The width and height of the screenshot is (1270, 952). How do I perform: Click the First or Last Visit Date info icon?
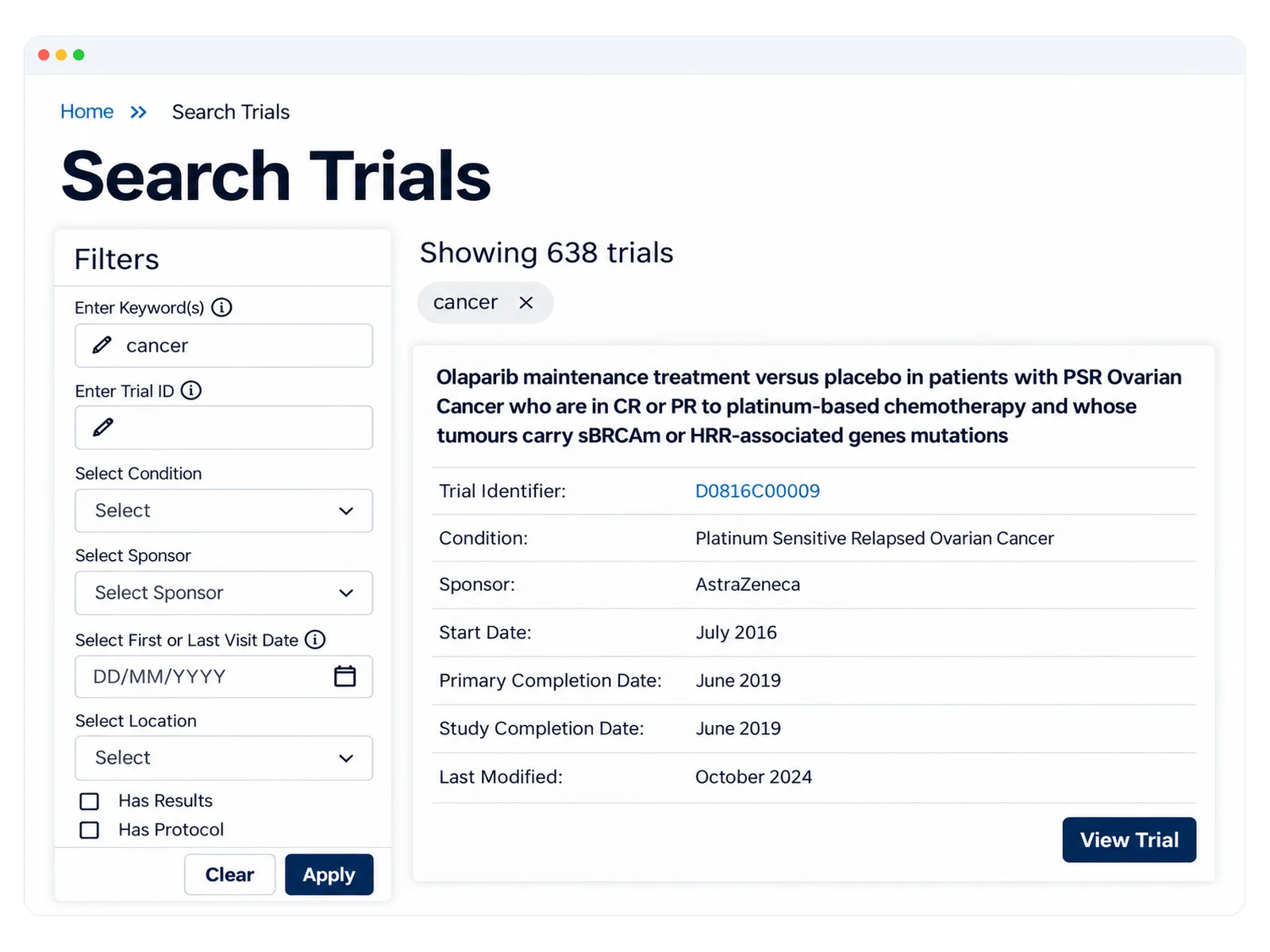(x=315, y=639)
